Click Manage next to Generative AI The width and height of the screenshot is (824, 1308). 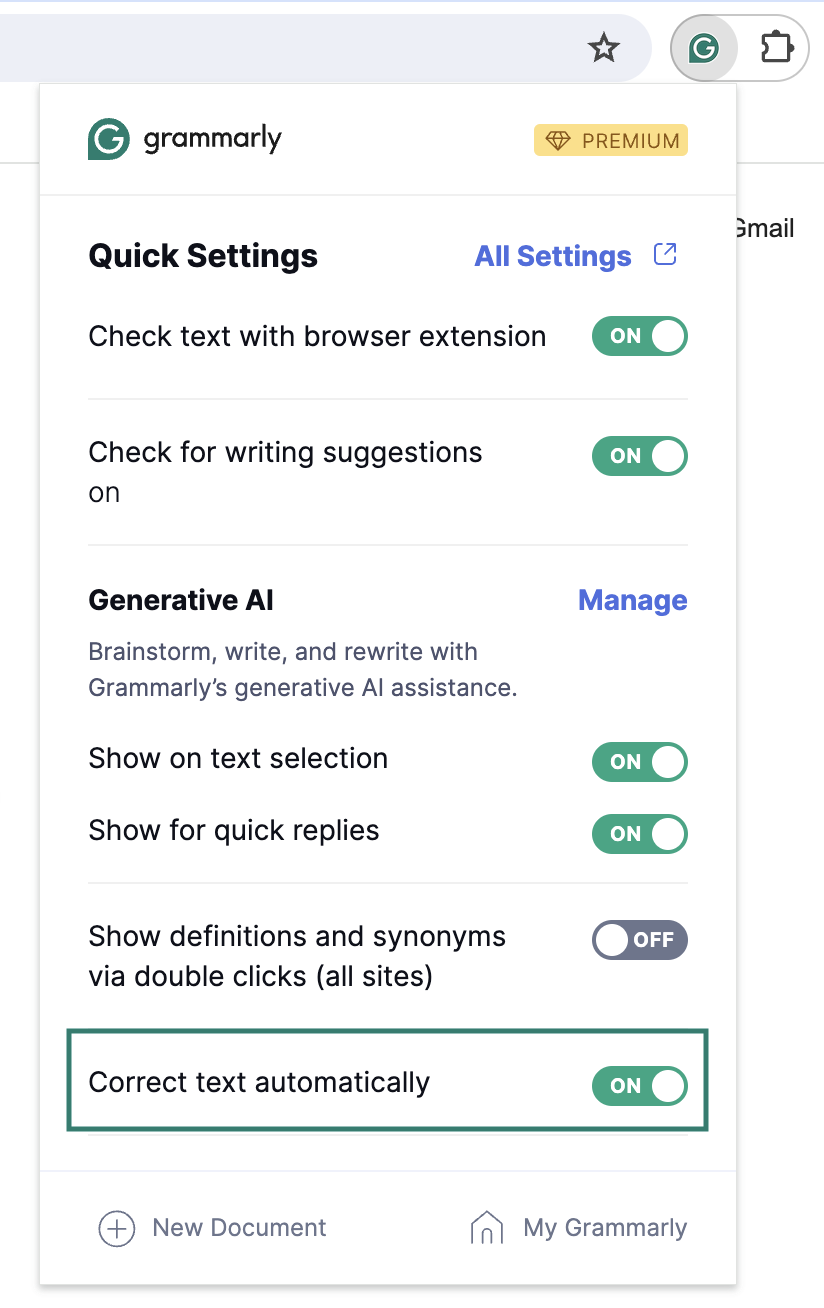coord(633,600)
